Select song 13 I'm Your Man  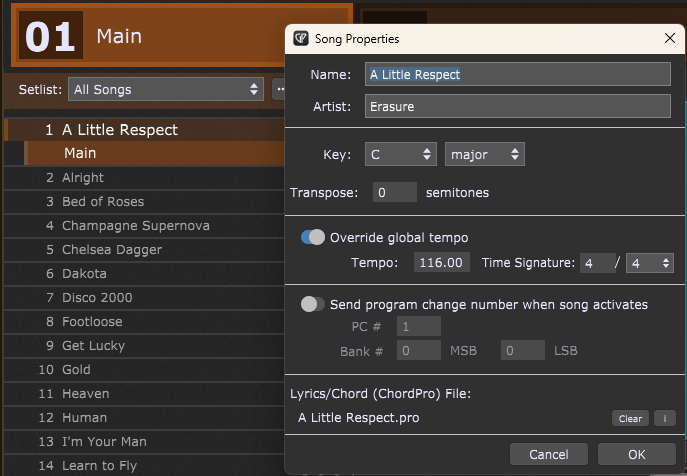click(145, 442)
